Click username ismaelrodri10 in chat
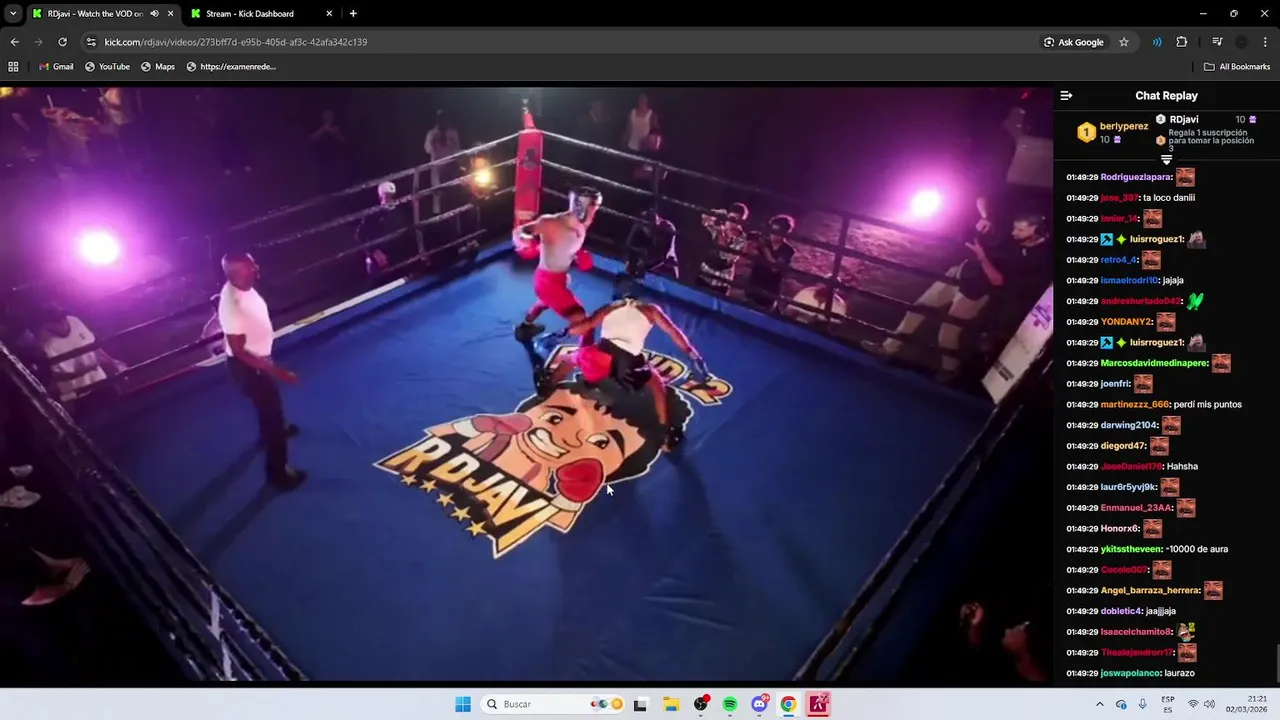 tap(1129, 281)
